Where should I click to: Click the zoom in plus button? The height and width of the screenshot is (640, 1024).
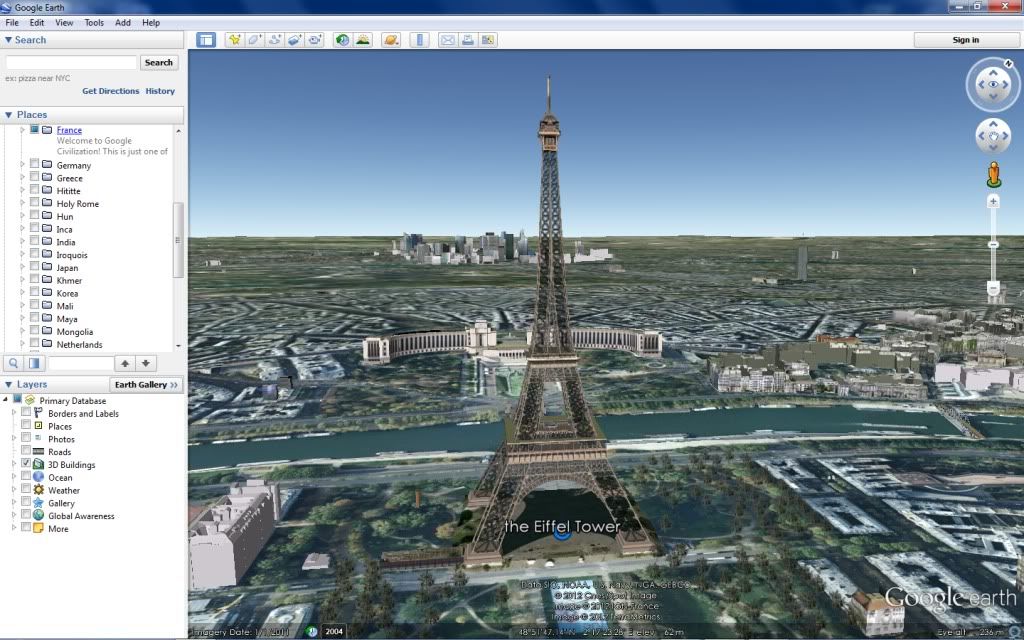coord(993,201)
